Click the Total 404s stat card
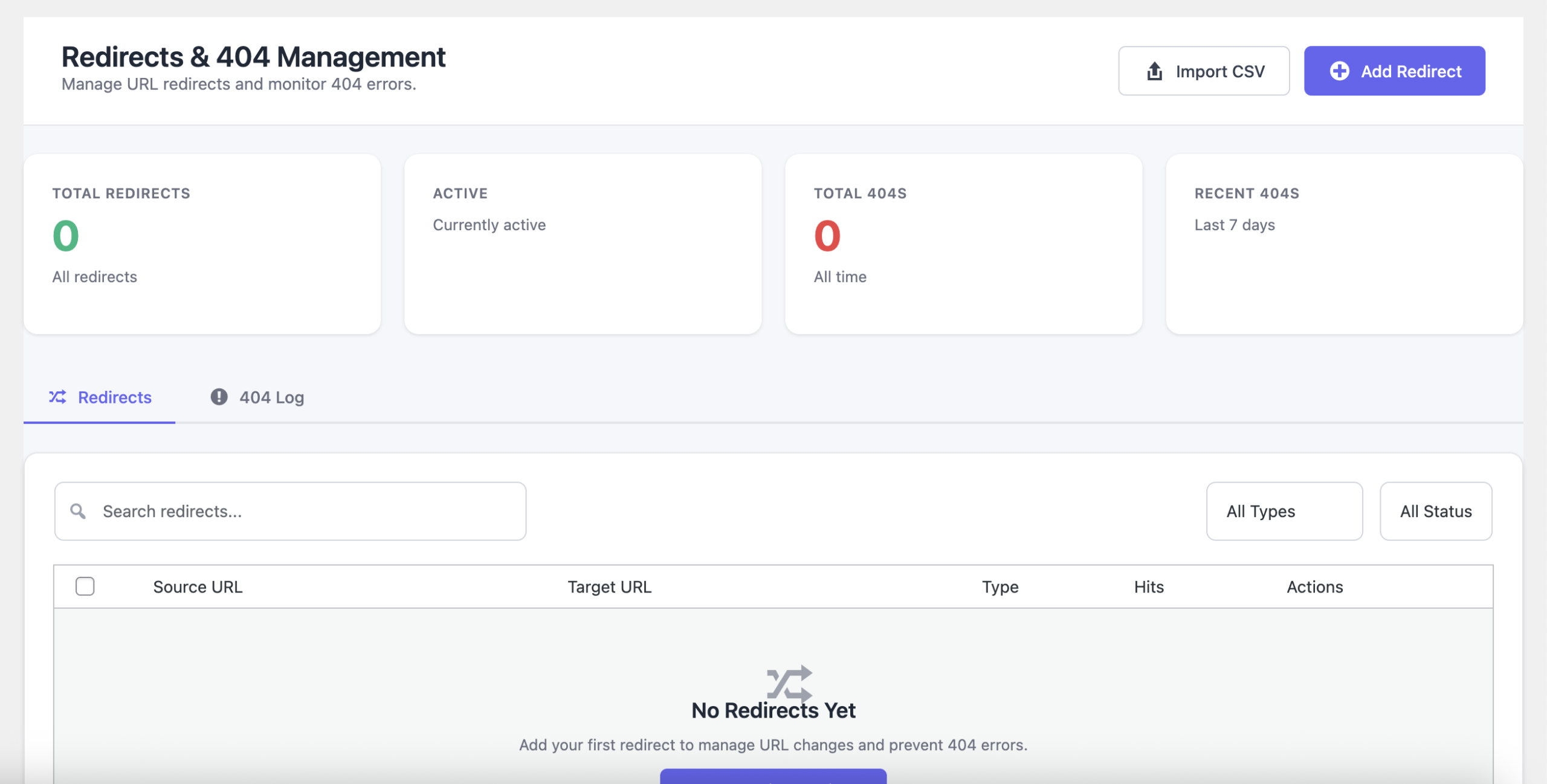 tap(963, 244)
